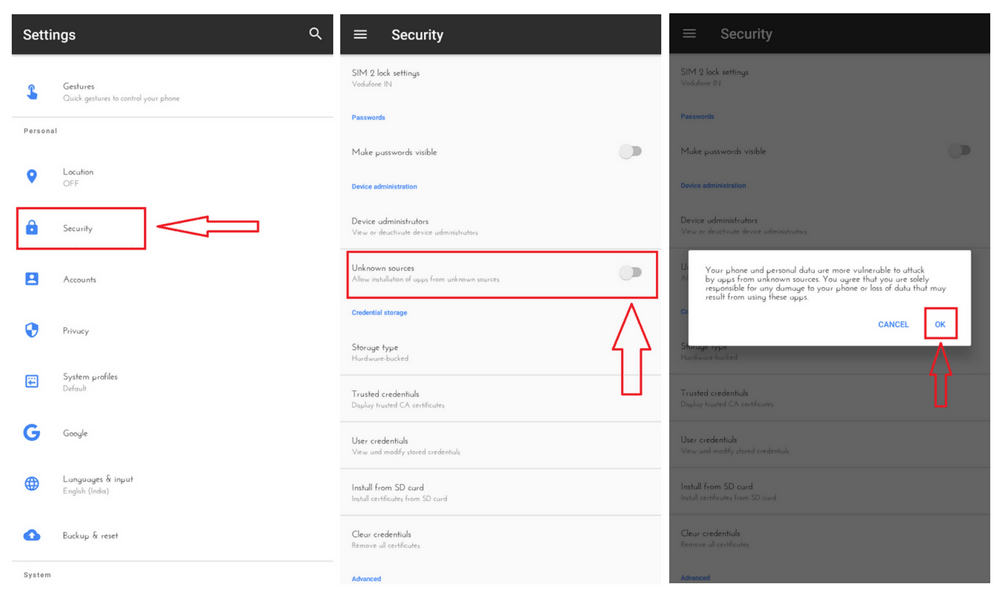The width and height of the screenshot is (1000, 600).
Task: Tap the search icon in Settings header
Action: [315, 34]
